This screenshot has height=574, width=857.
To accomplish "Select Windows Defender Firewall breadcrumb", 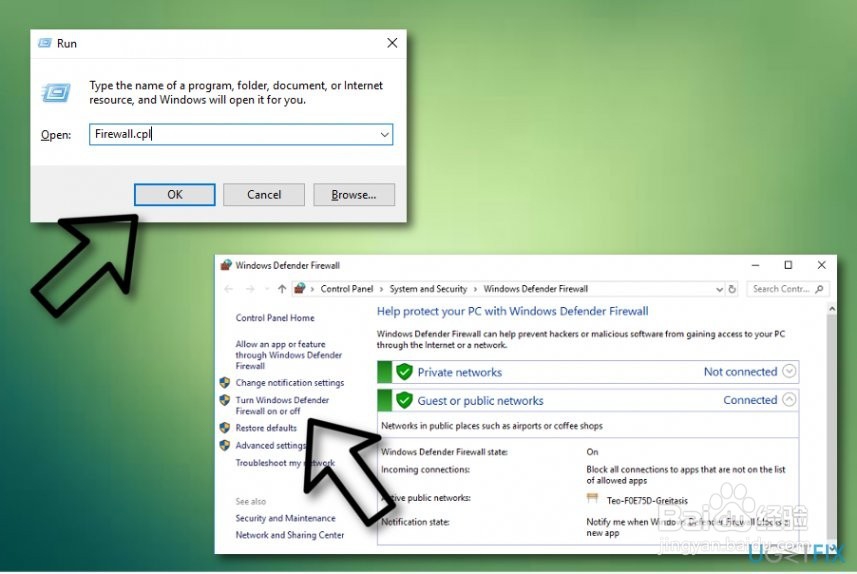I will (x=536, y=289).
